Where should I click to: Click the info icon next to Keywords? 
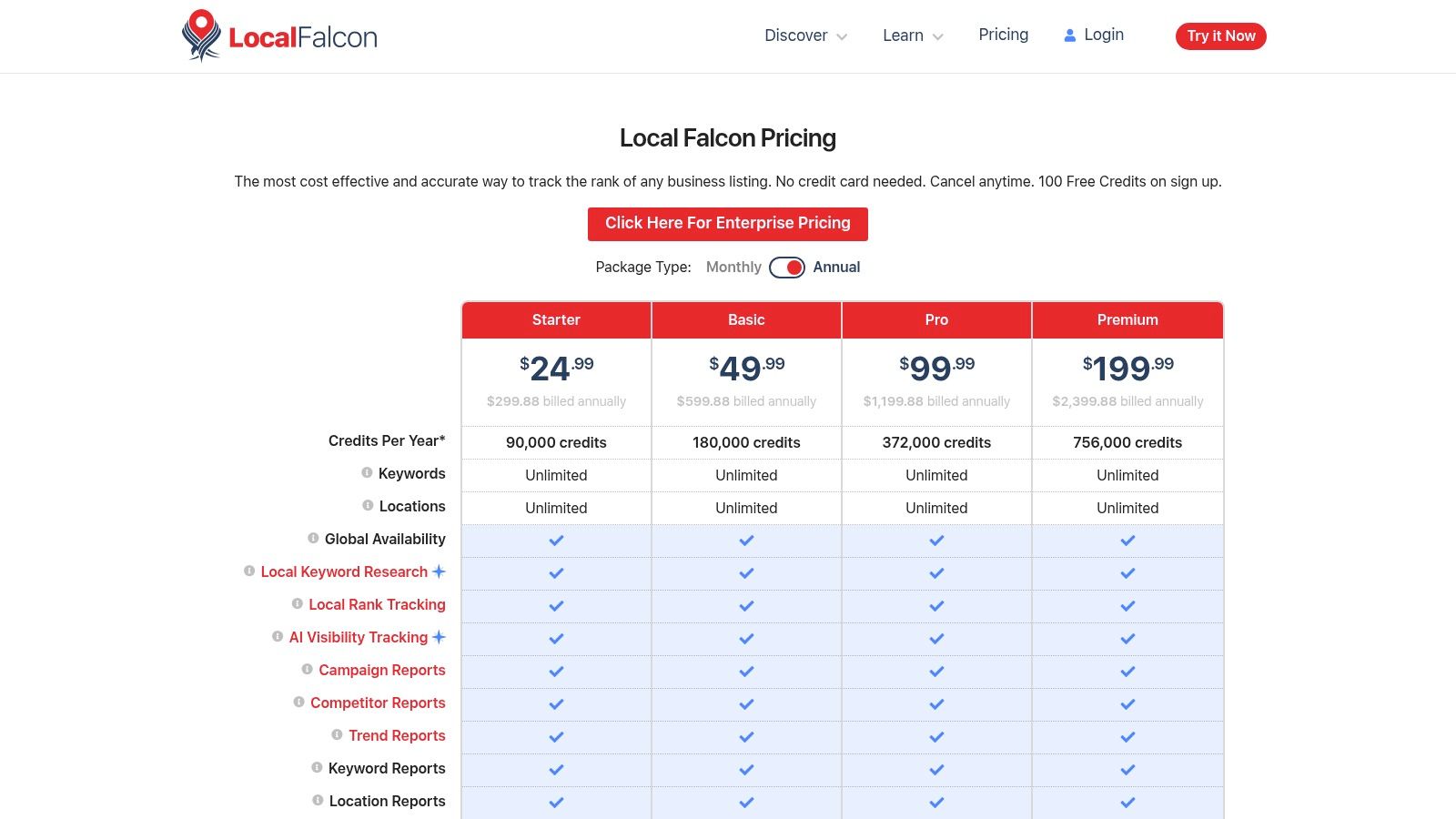367,472
